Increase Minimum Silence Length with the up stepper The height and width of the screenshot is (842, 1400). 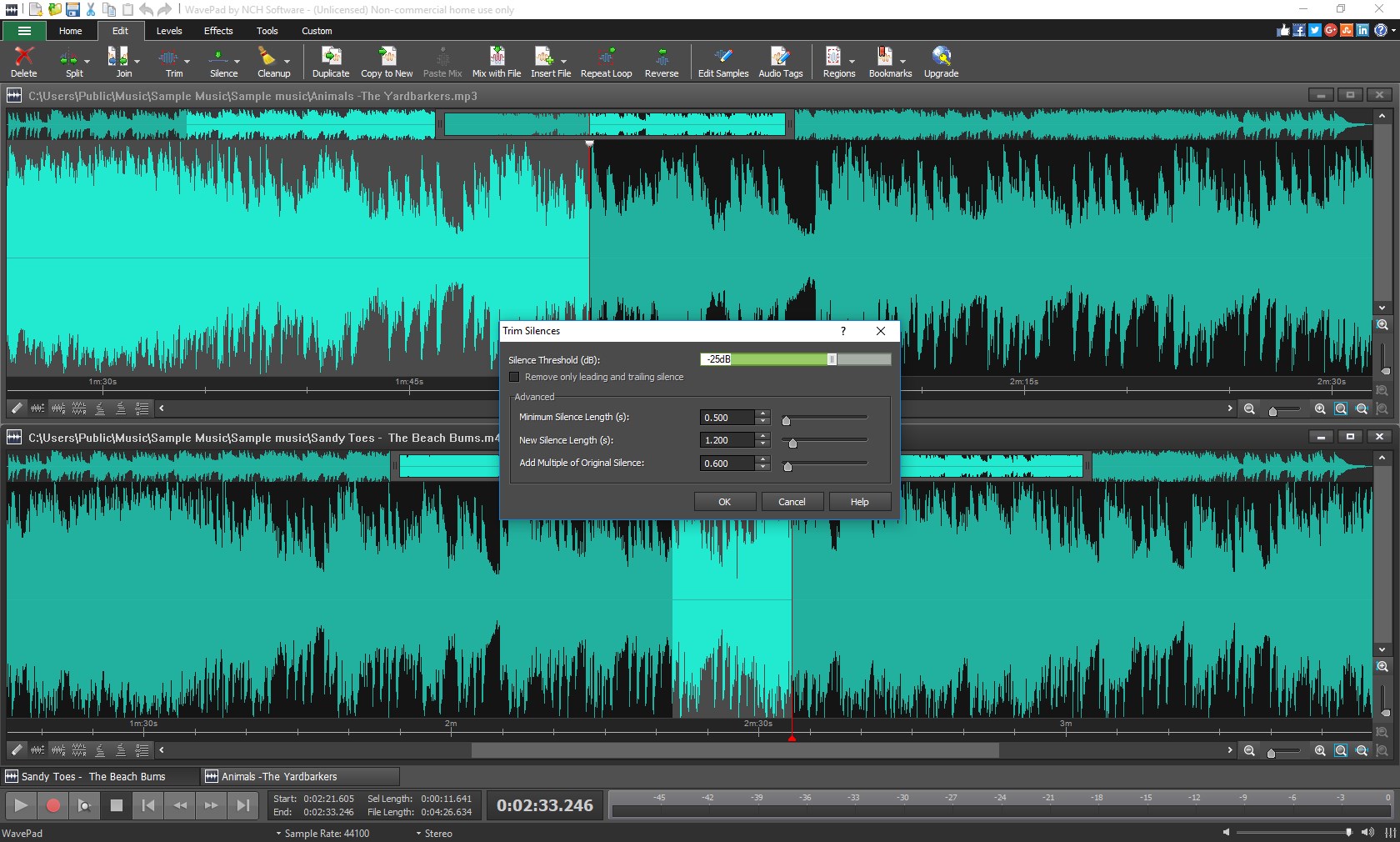pyautogui.click(x=762, y=413)
